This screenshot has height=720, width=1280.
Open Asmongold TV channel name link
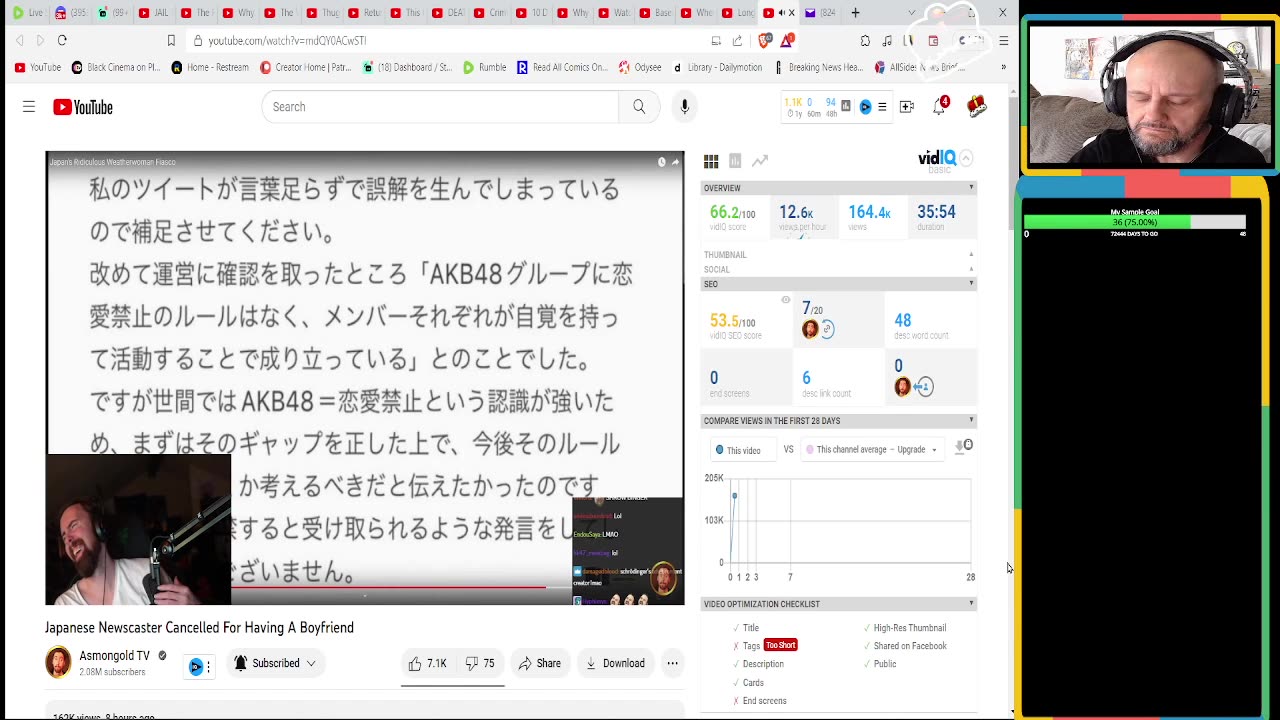coord(114,656)
